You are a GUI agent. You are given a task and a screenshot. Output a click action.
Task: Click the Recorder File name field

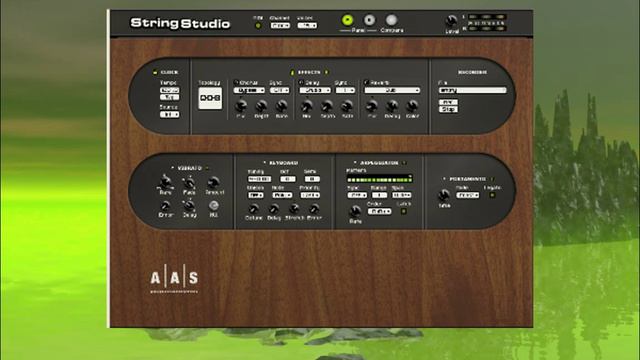pyautogui.click(x=473, y=90)
